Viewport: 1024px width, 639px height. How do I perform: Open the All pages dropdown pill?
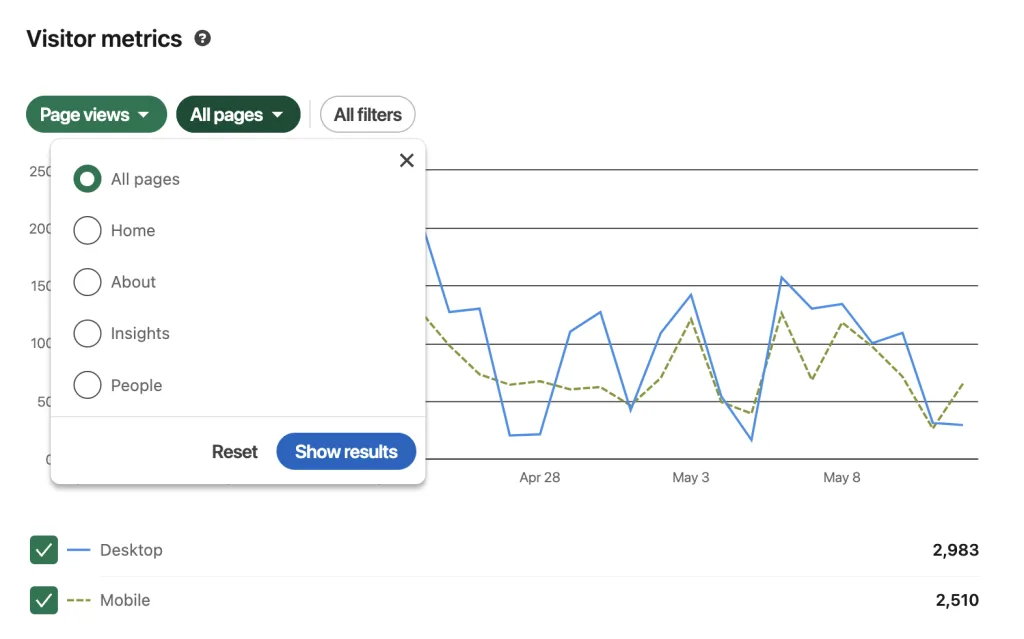pos(238,114)
